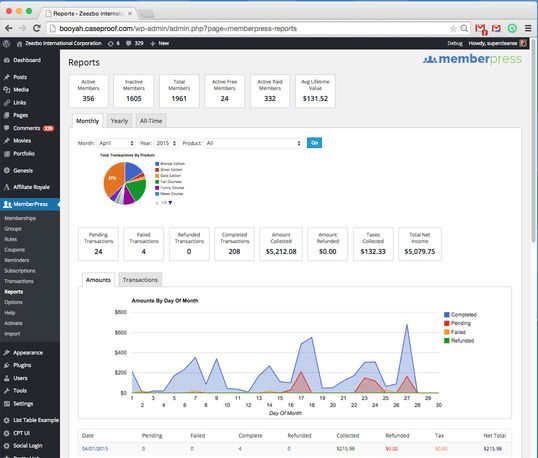Click the Howdy, superdeanse account link

[497, 44]
